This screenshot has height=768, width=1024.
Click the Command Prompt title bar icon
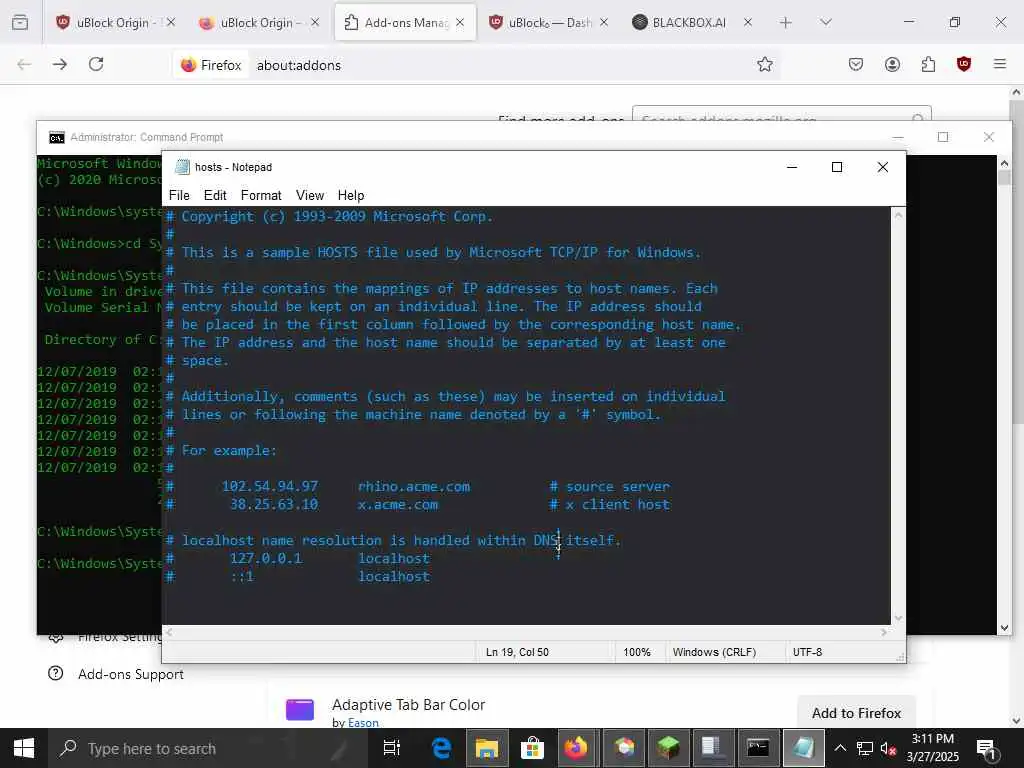tap(57, 137)
